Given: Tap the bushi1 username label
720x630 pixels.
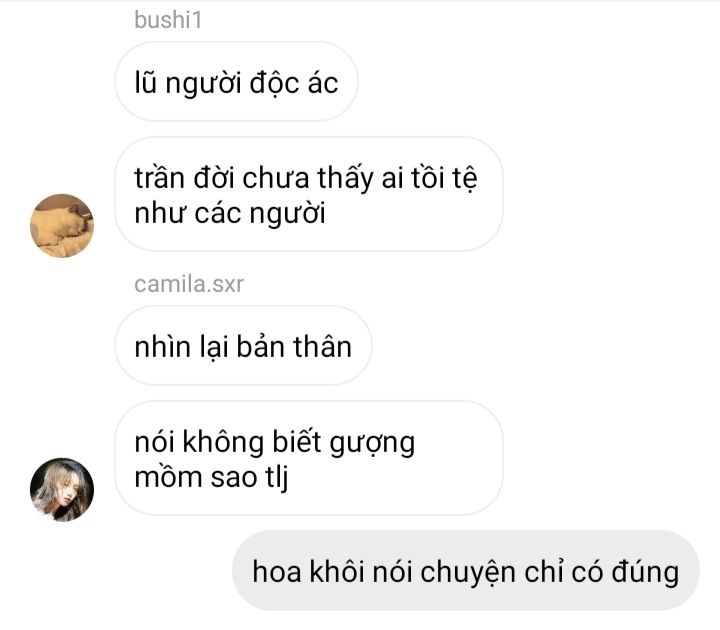Looking at the screenshot, I should click(x=168, y=20).
